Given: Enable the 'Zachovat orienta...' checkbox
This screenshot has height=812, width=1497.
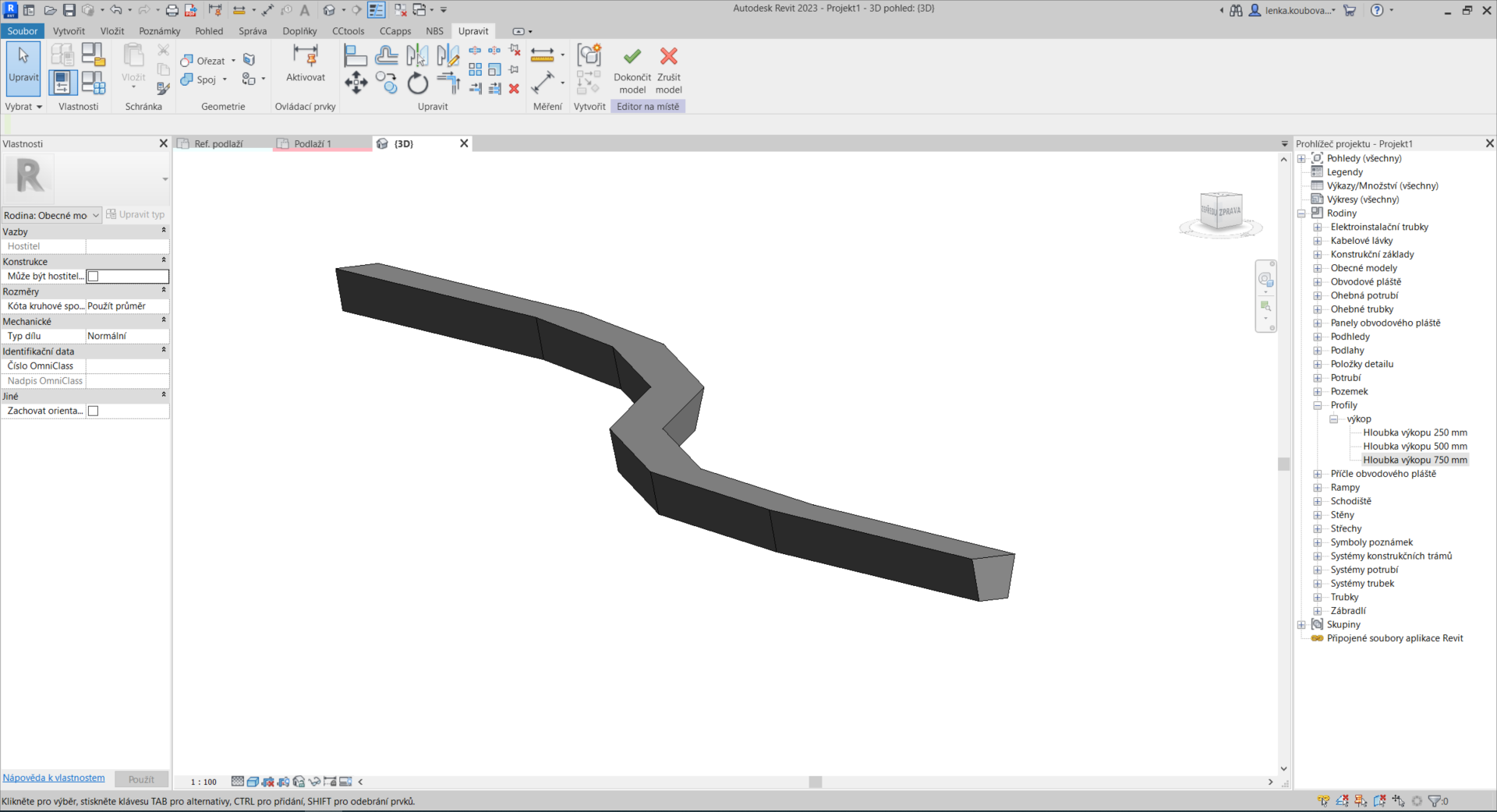Looking at the screenshot, I should click(x=94, y=411).
